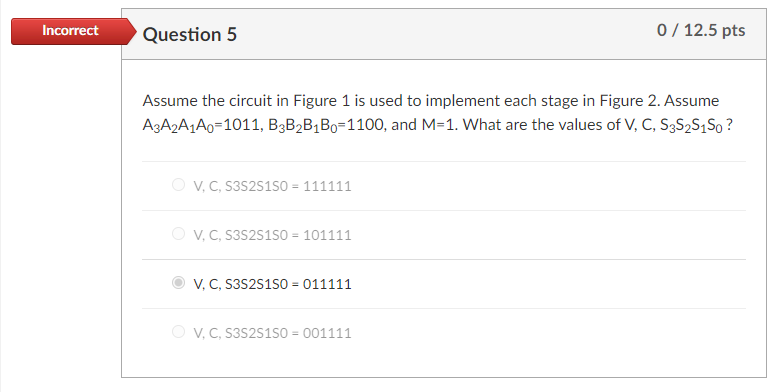
Task: Choose the radio button for answer 101111
Action: (178, 234)
